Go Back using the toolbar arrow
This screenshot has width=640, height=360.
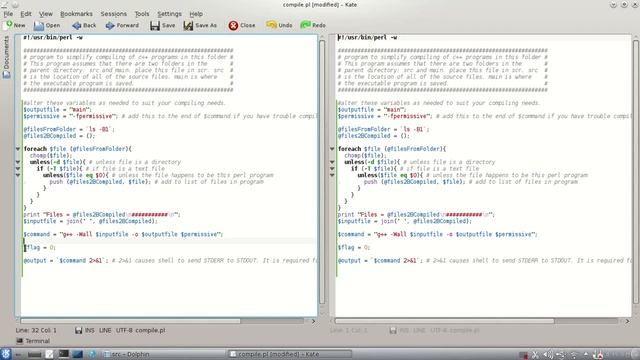(x=76, y=25)
